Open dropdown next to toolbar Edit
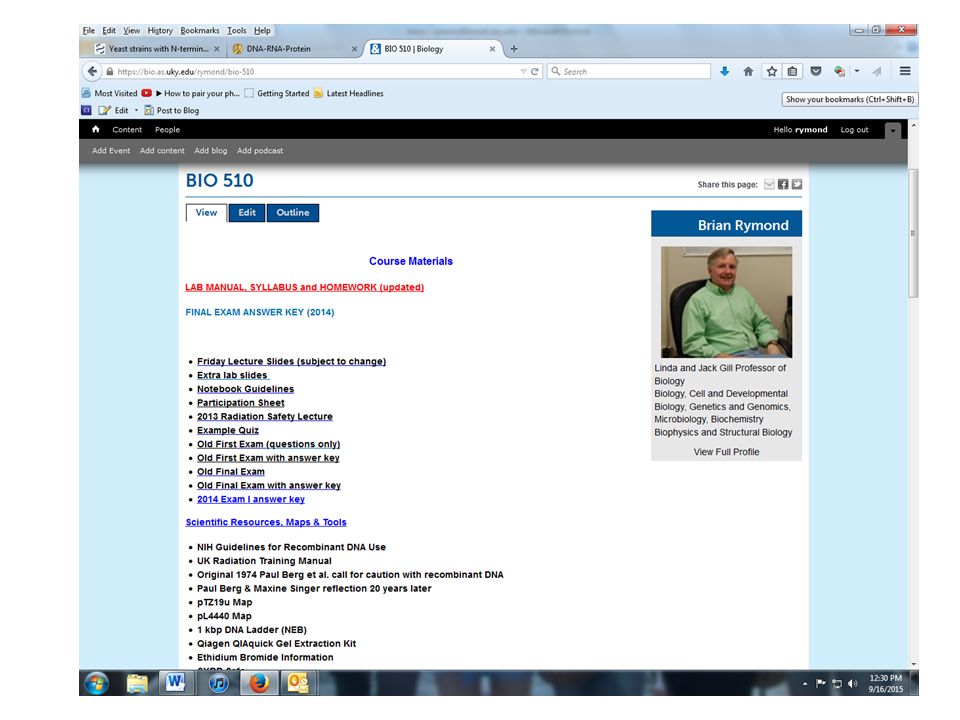960x720 pixels. 136,110
